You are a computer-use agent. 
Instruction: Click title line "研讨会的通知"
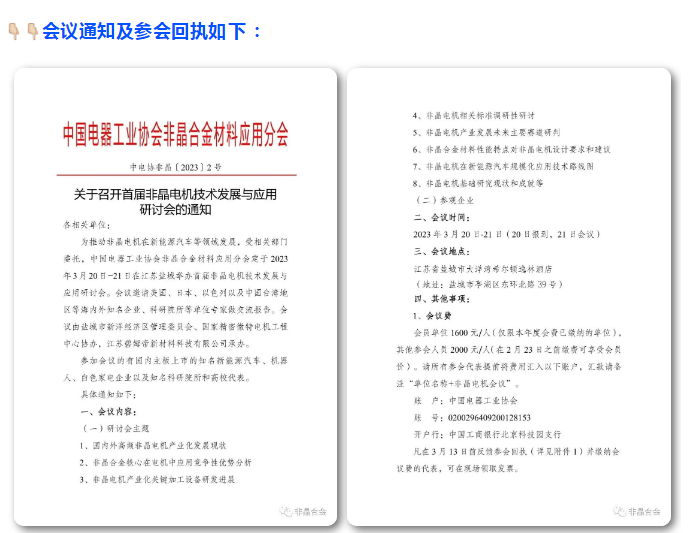(176, 210)
